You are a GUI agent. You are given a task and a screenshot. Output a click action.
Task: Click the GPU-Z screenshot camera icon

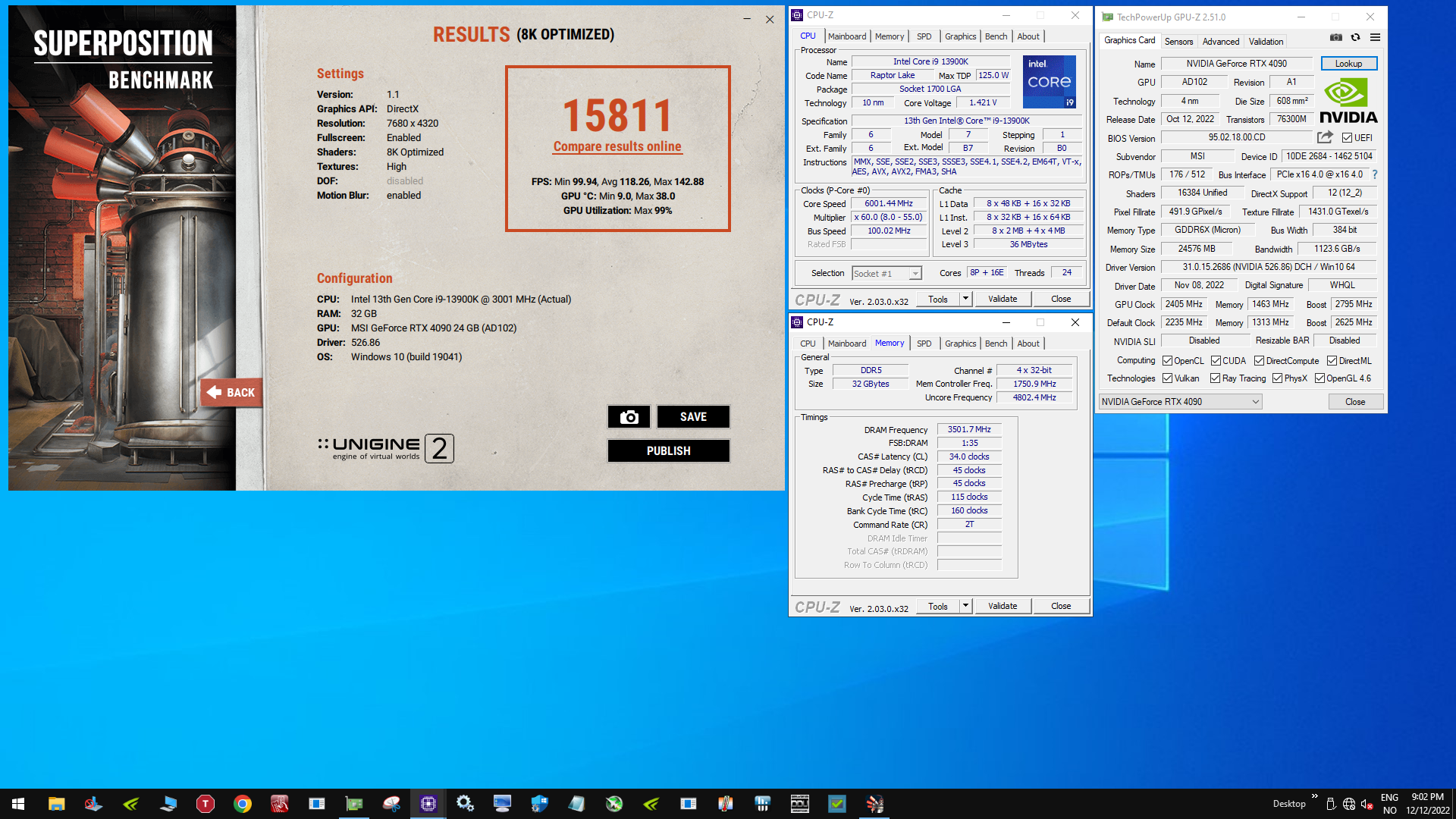point(1336,37)
